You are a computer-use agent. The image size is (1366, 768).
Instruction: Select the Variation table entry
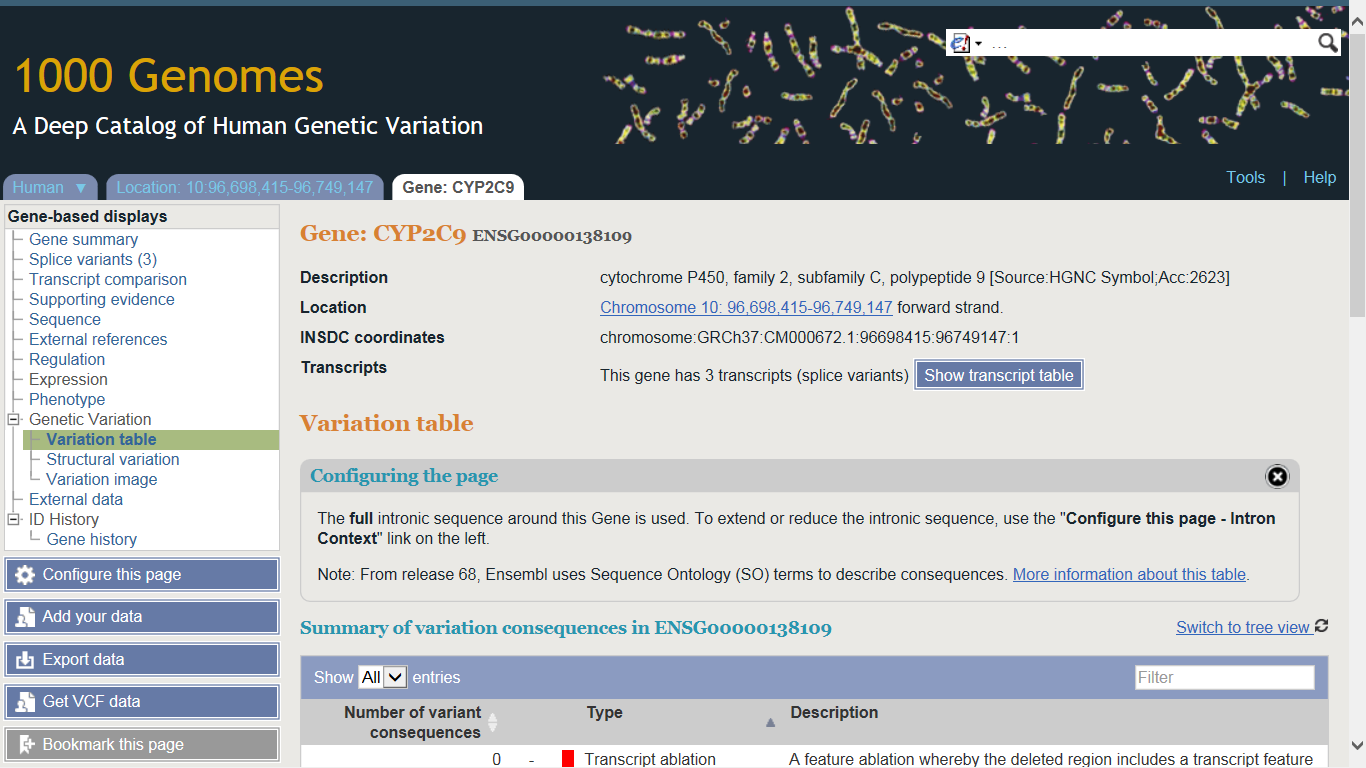tap(101, 439)
